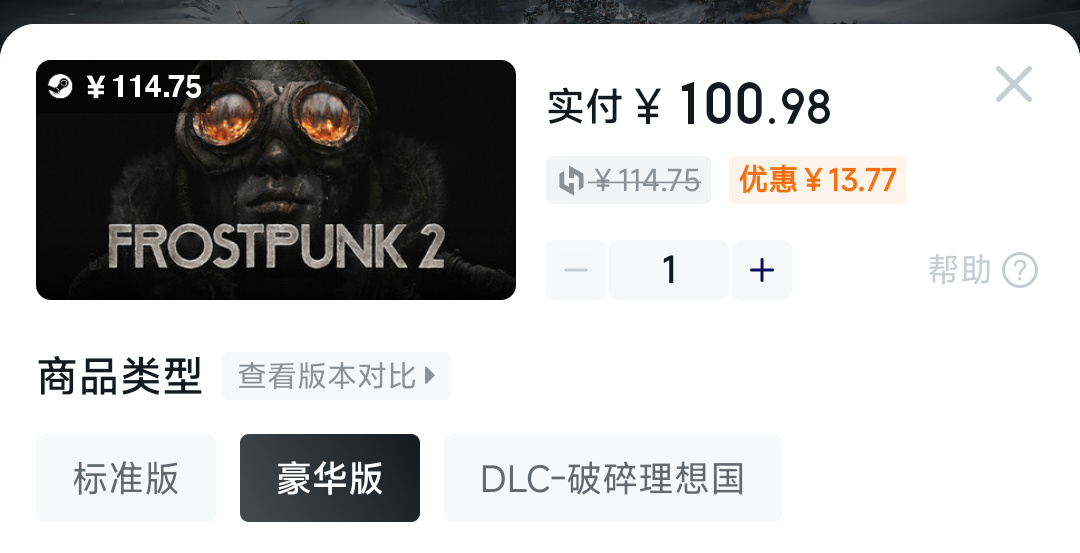1080x553 pixels.
Task: Decrease quantity with the minus button
Action: pyautogui.click(x=576, y=270)
